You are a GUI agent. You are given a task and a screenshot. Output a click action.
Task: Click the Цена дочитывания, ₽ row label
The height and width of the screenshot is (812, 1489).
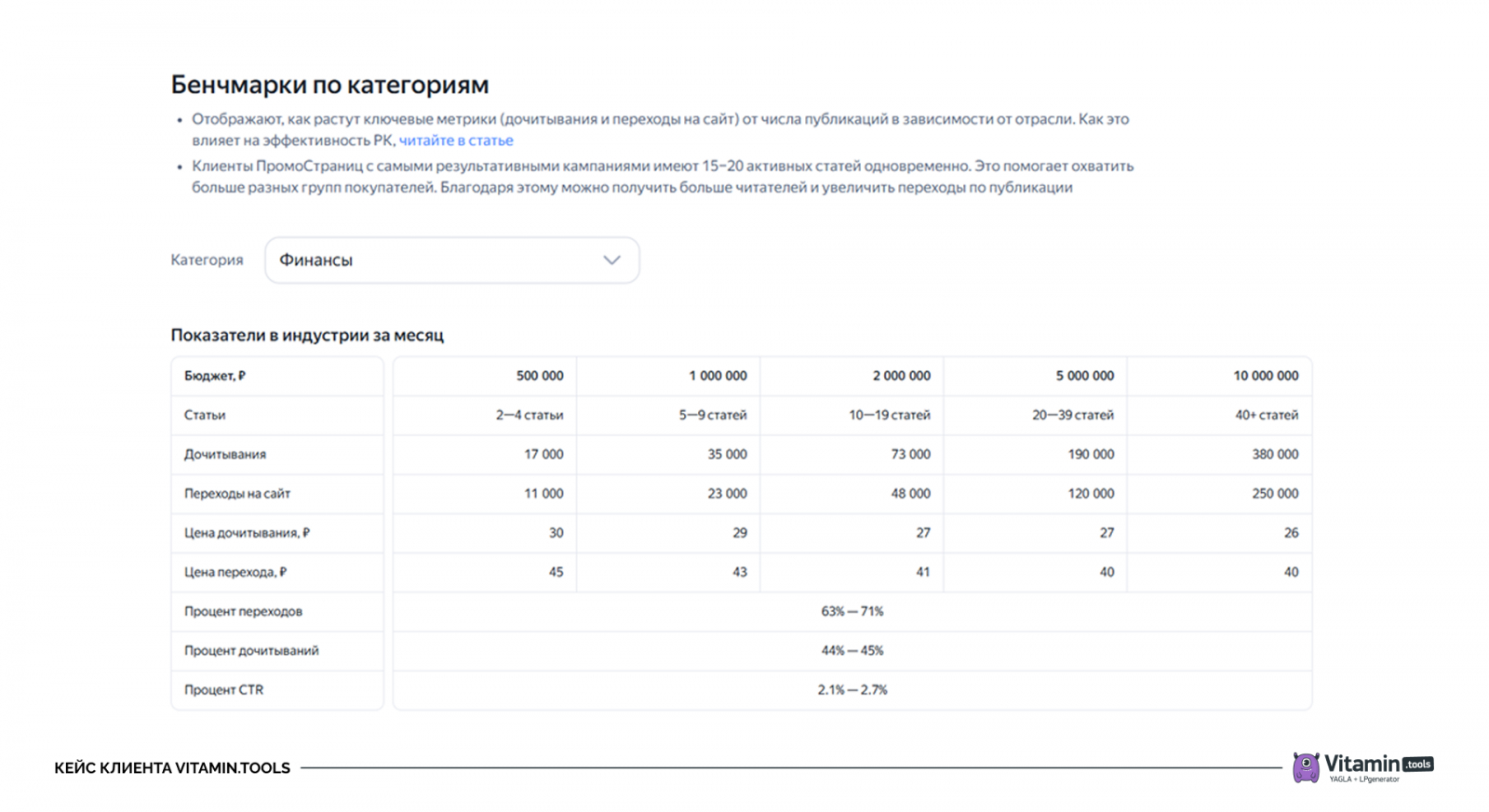[247, 533]
